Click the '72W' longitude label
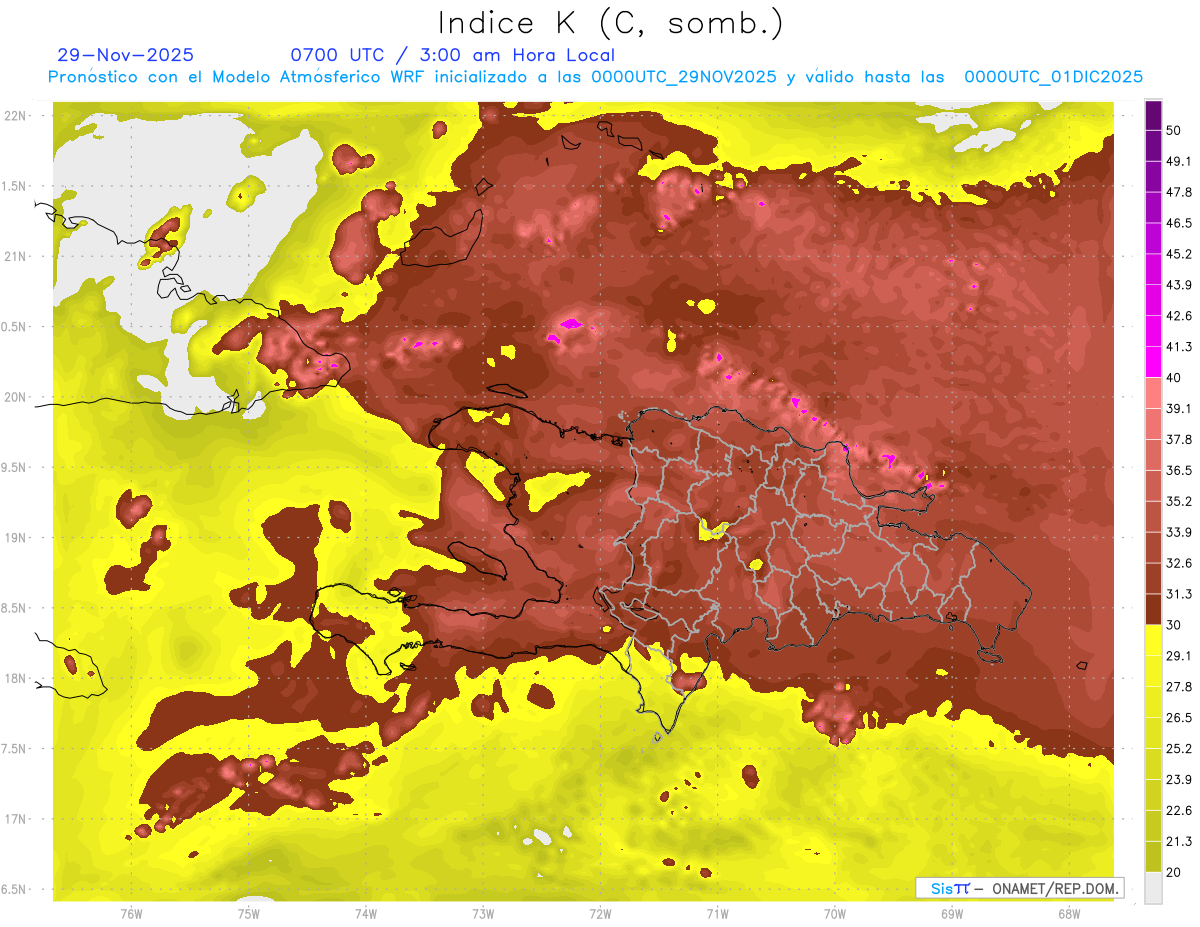Screen dimensions: 1200x927 (x=600, y=914)
